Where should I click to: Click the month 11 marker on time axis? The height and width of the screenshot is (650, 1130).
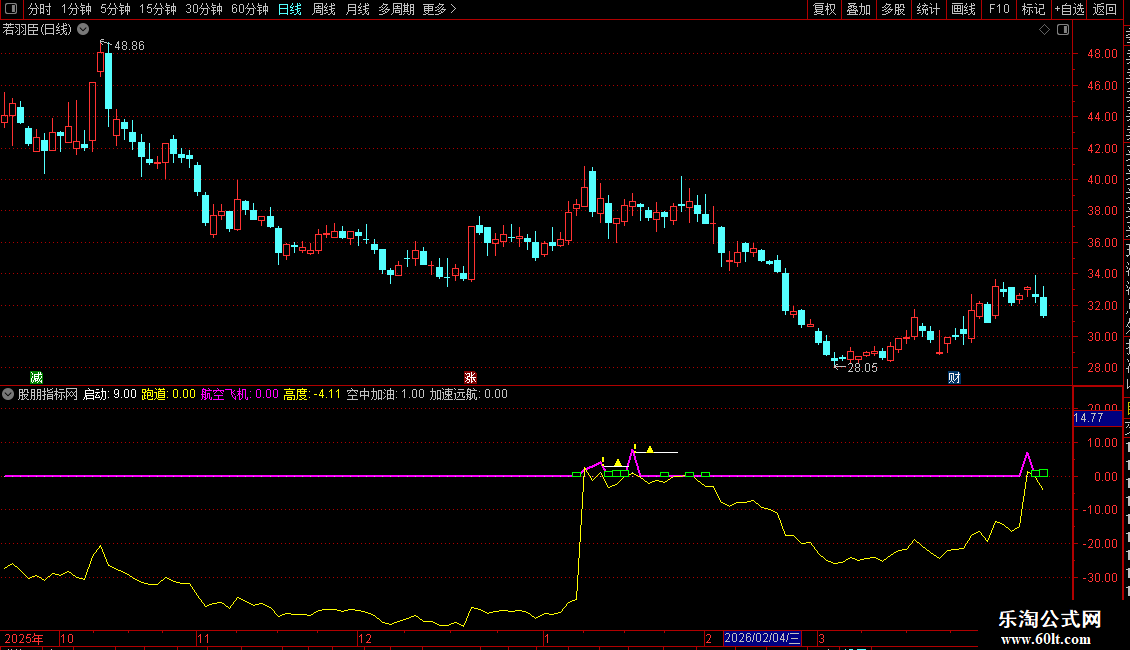tap(203, 638)
